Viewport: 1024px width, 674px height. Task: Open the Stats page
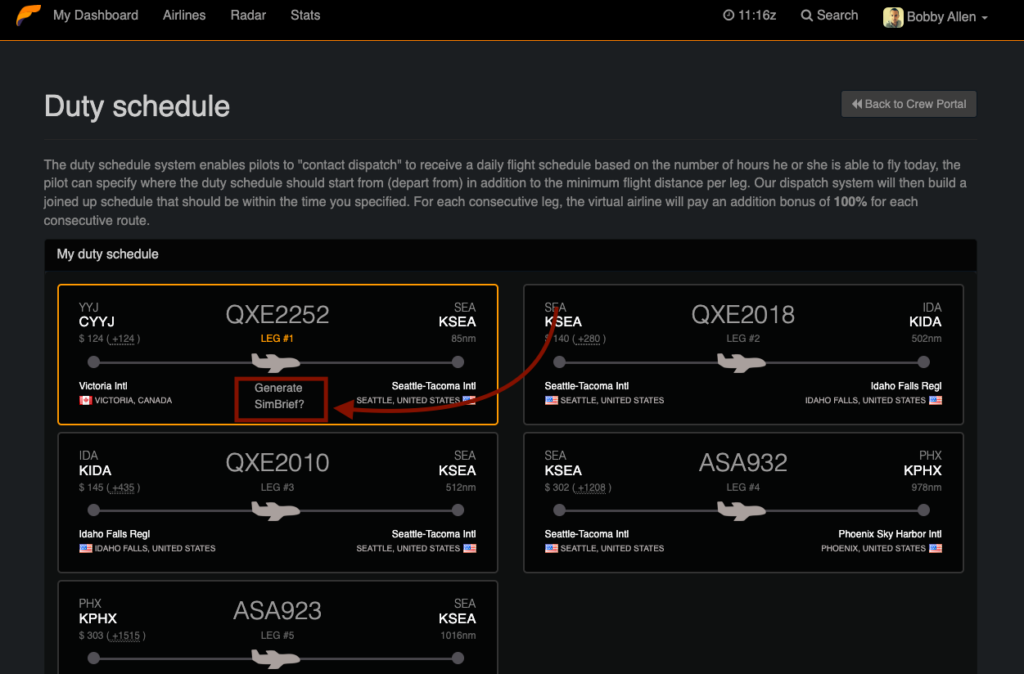[305, 15]
